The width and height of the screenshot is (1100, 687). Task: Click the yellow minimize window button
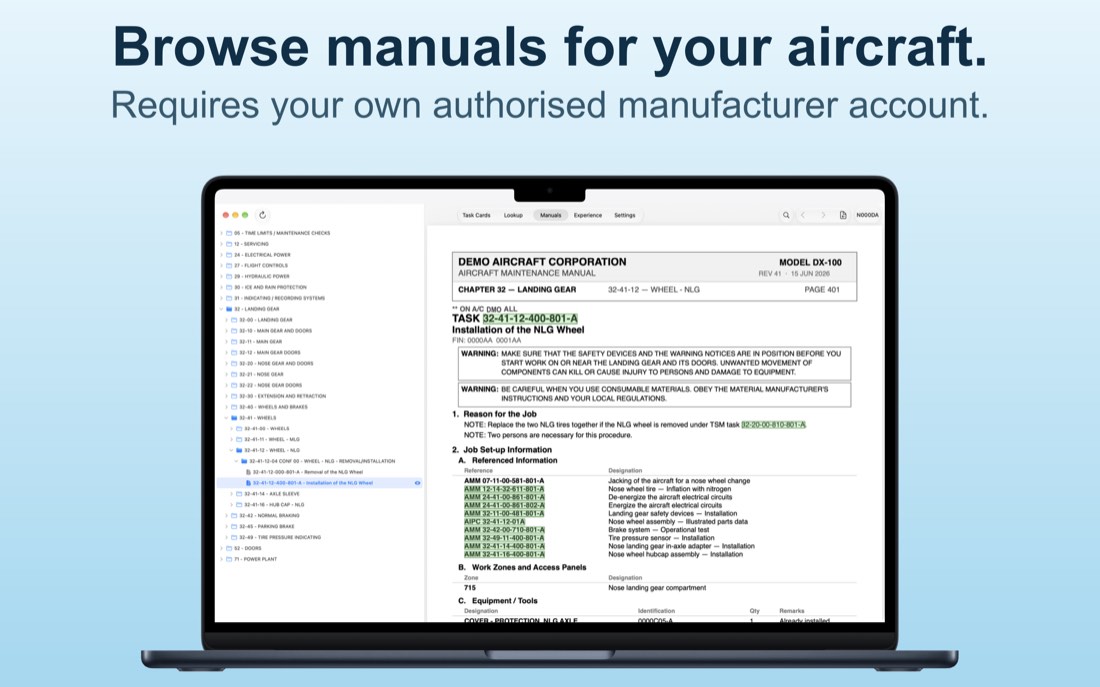236,215
